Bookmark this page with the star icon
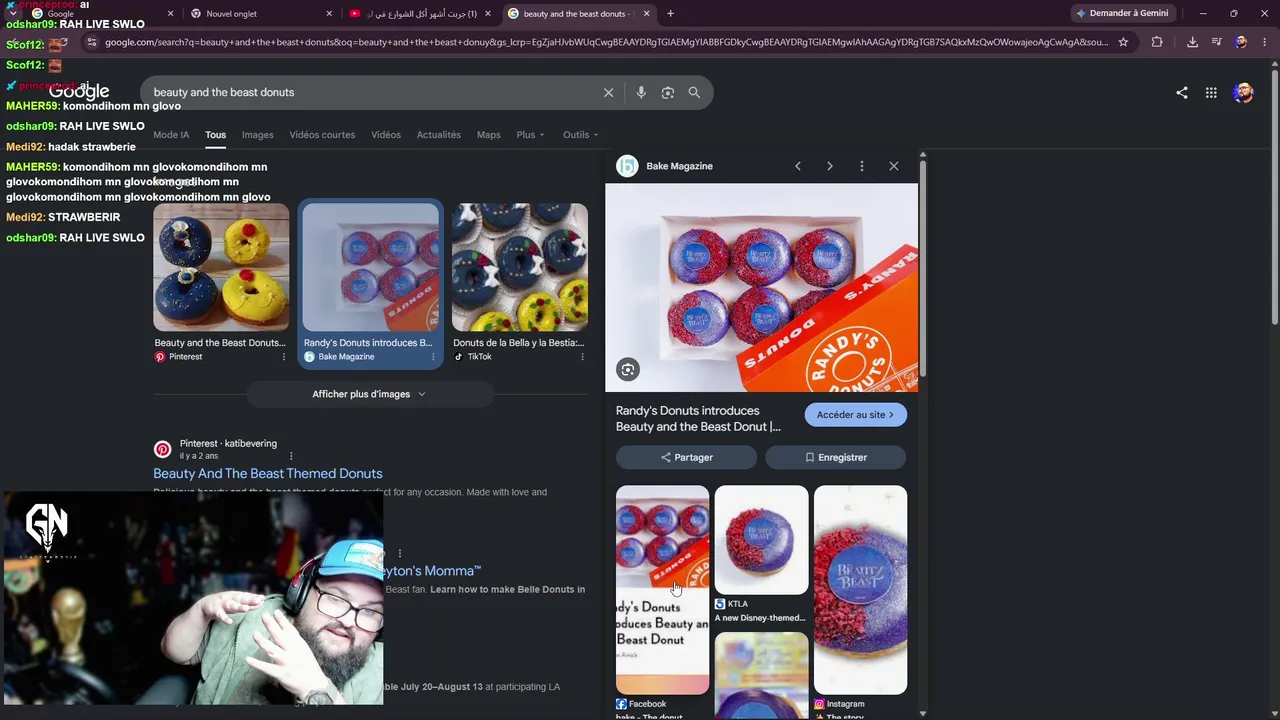This screenshot has width=1280, height=720. pyautogui.click(x=1123, y=42)
